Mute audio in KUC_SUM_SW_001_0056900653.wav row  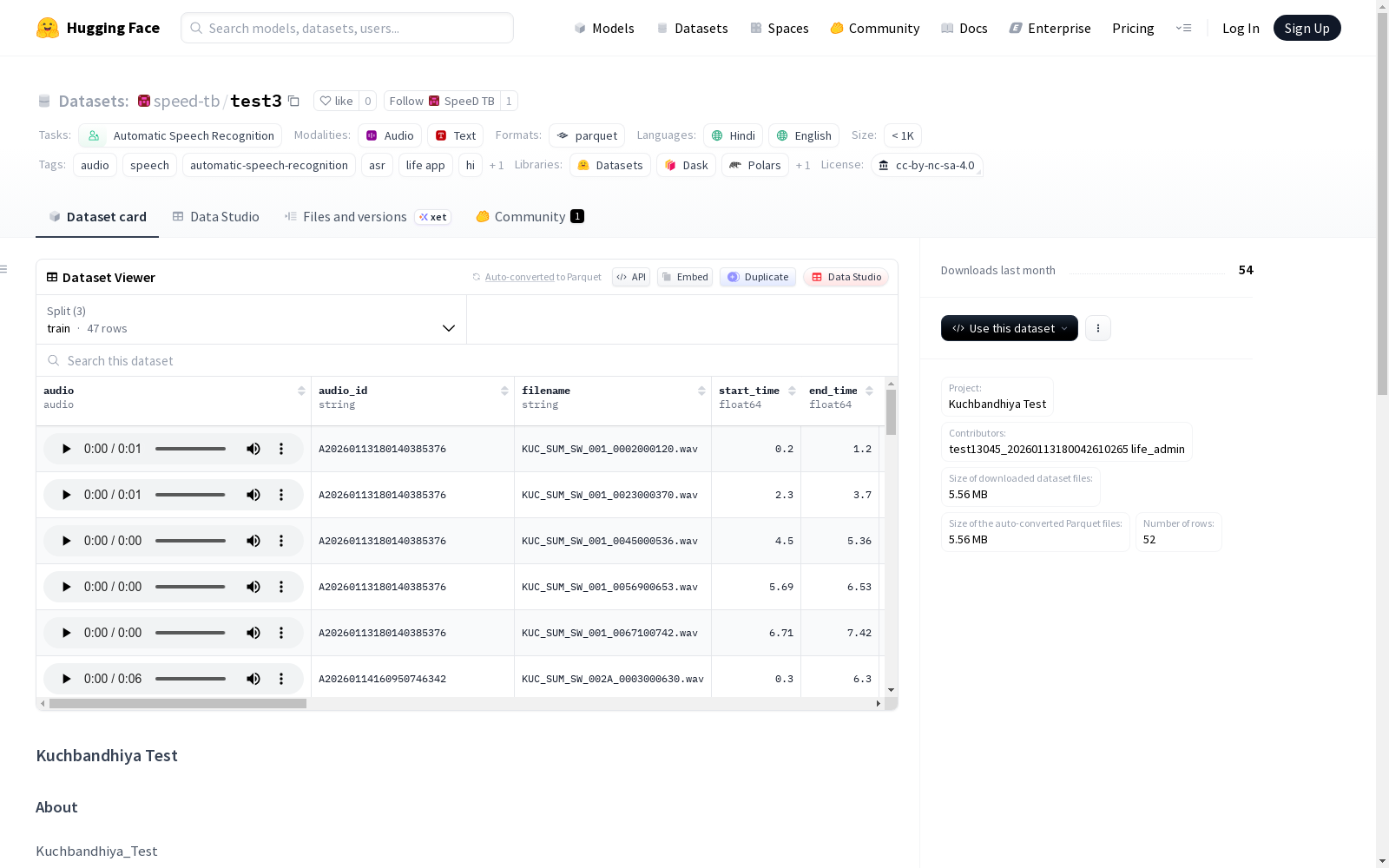[253, 587]
